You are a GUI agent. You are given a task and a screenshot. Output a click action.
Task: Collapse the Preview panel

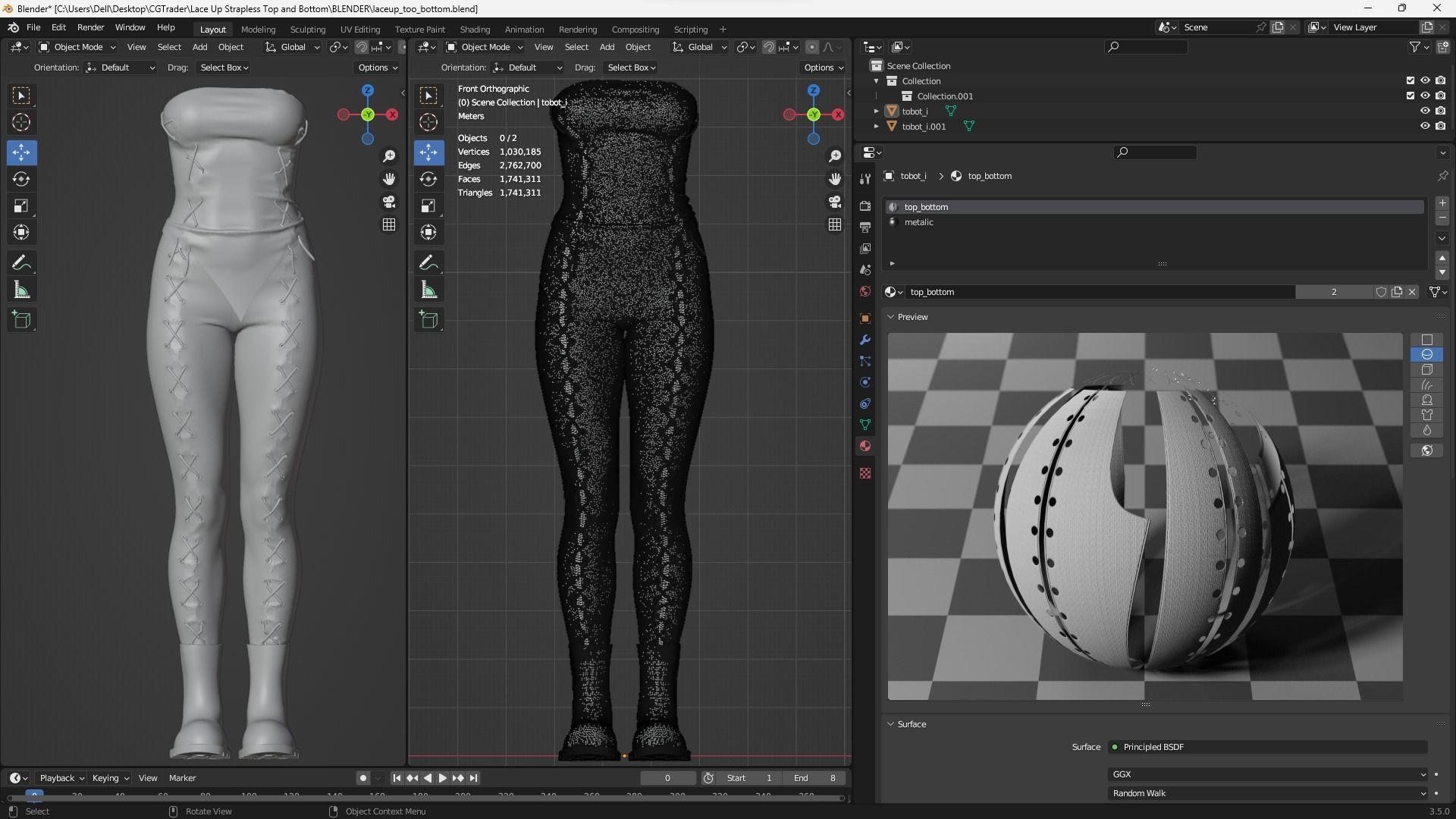tap(891, 317)
